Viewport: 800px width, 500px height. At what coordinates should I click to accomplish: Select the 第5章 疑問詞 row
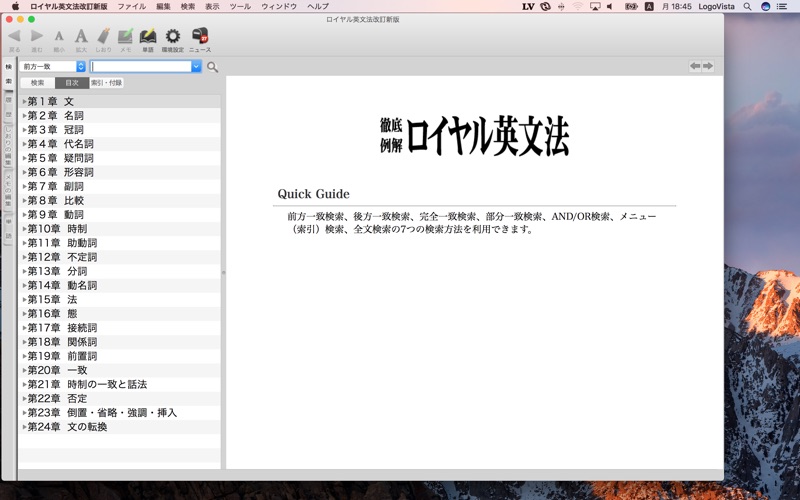point(119,158)
